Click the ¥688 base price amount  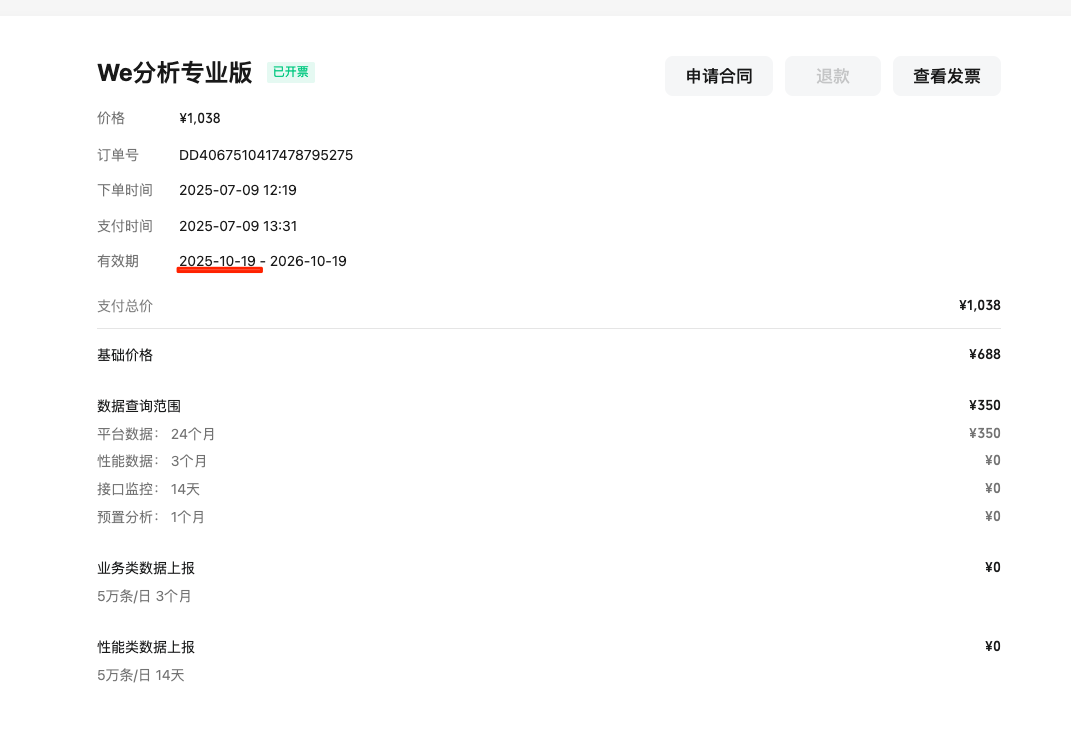(984, 355)
